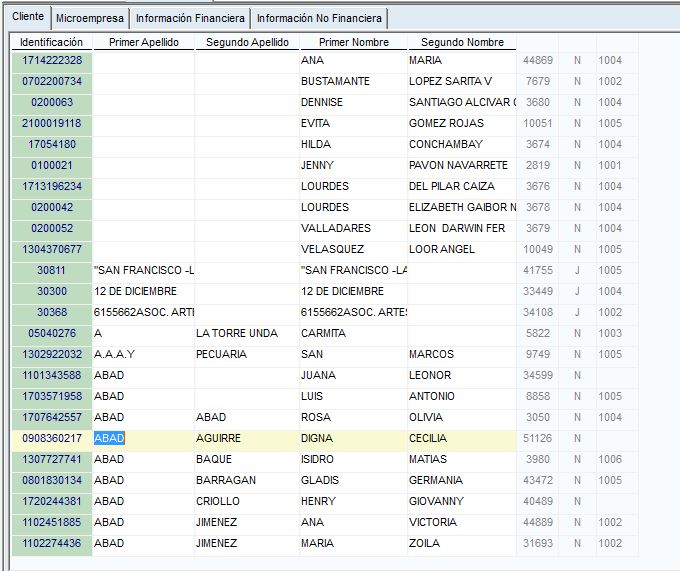Switch to the Cliente tab

[x=28, y=17]
